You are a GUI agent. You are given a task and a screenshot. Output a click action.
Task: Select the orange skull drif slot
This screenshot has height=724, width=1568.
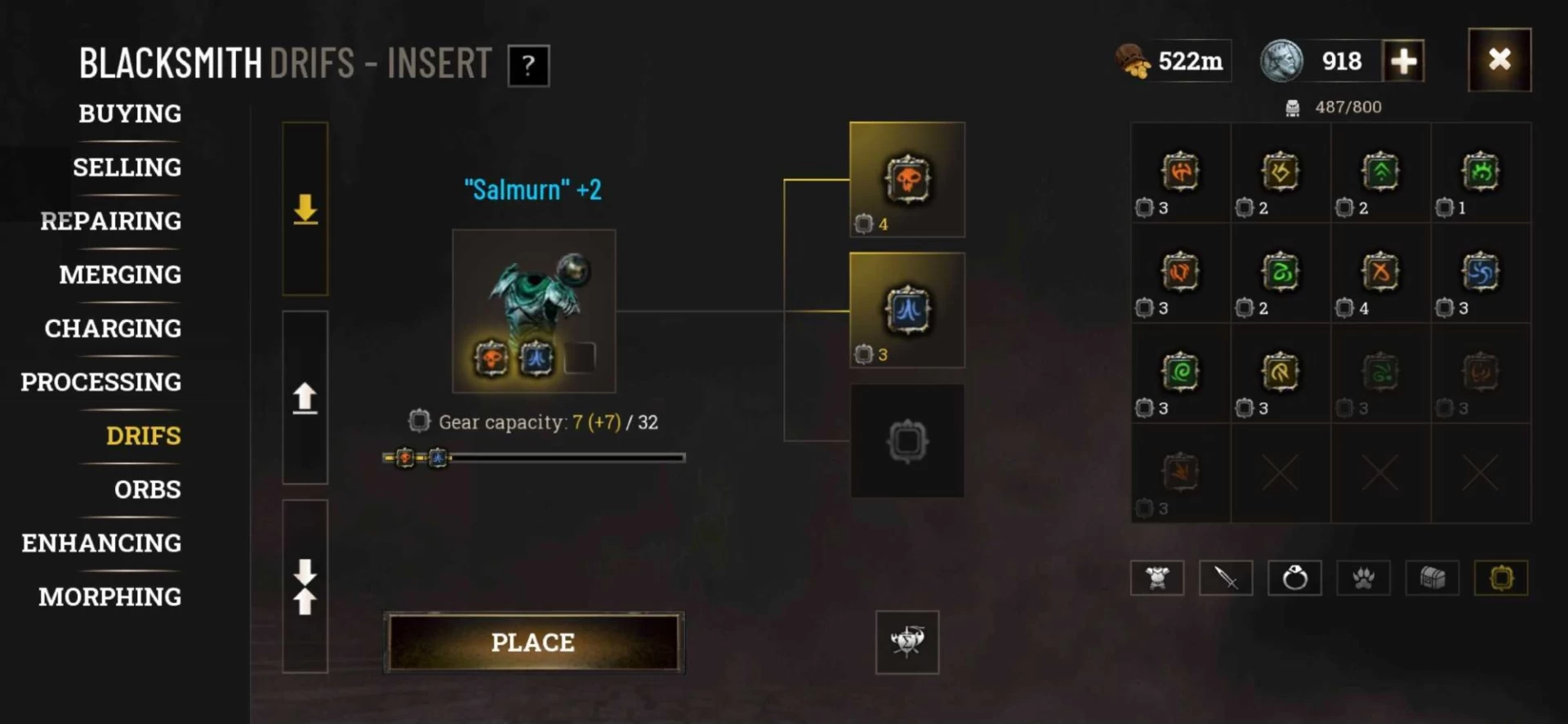(907, 180)
